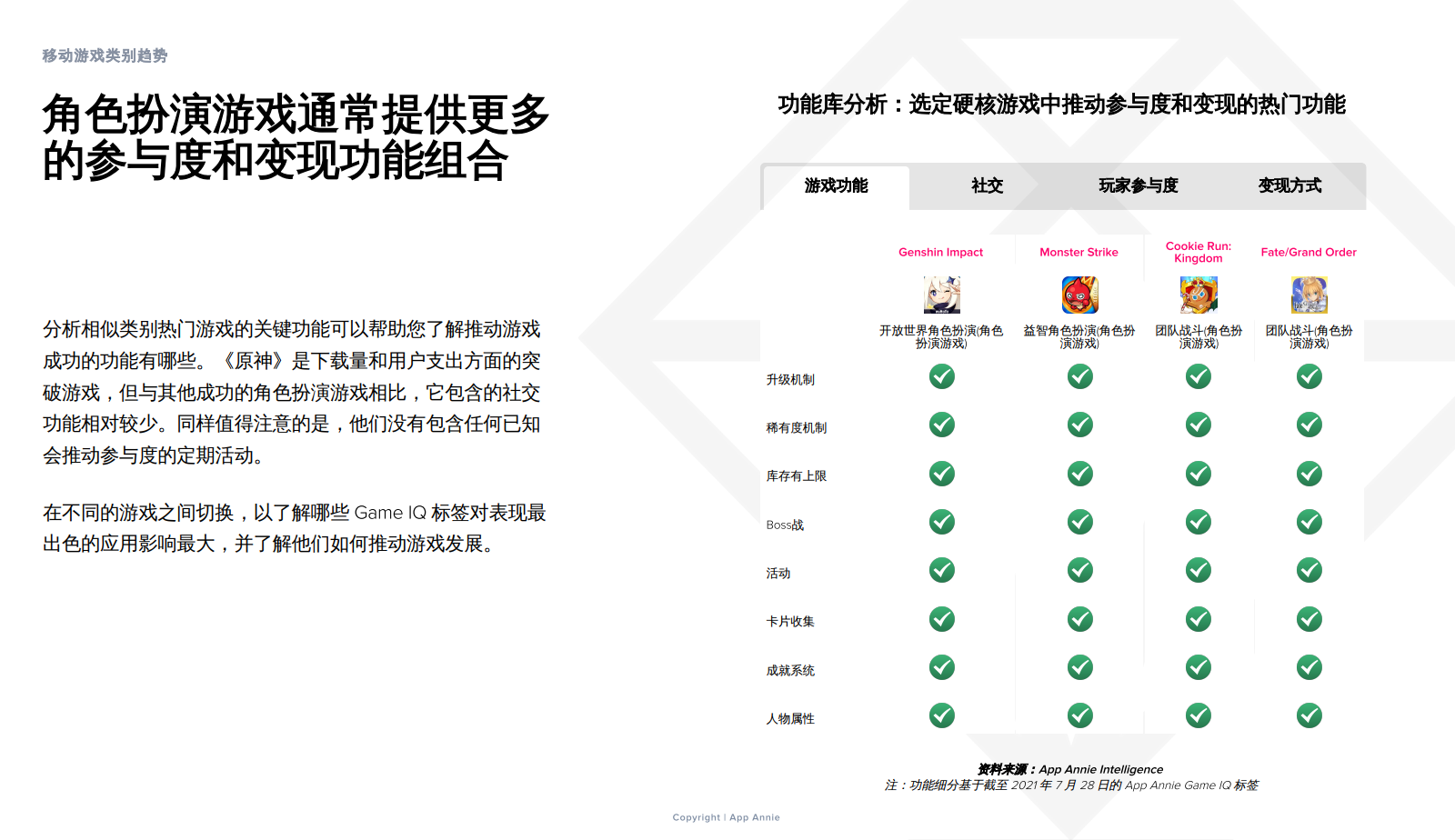Click the 库存有上限 row label
Screen dimensions: 1455x840
[796, 476]
